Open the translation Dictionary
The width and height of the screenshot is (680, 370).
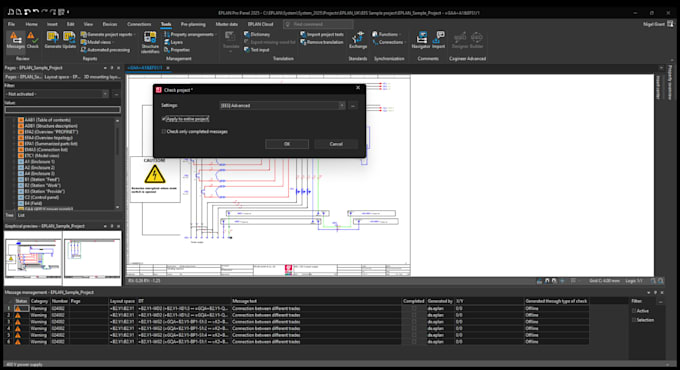[257, 34]
